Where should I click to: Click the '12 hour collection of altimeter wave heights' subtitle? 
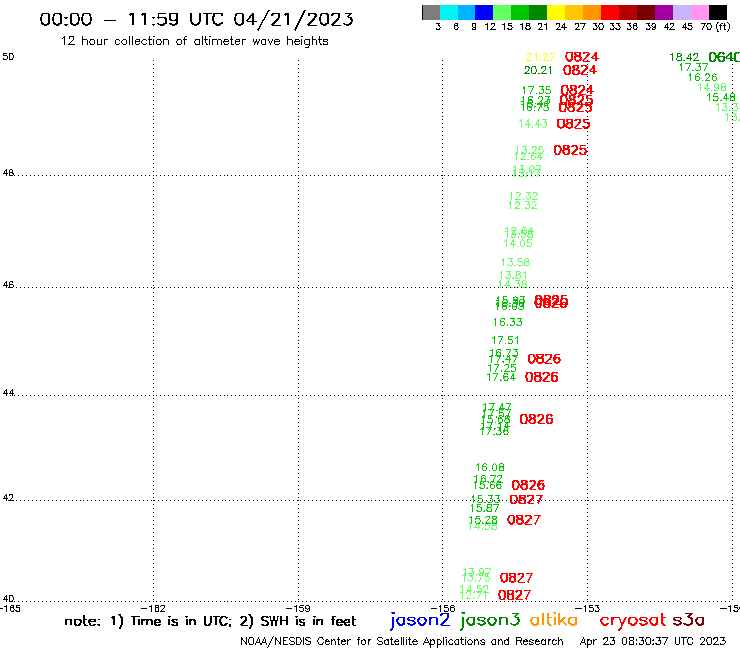[194, 41]
